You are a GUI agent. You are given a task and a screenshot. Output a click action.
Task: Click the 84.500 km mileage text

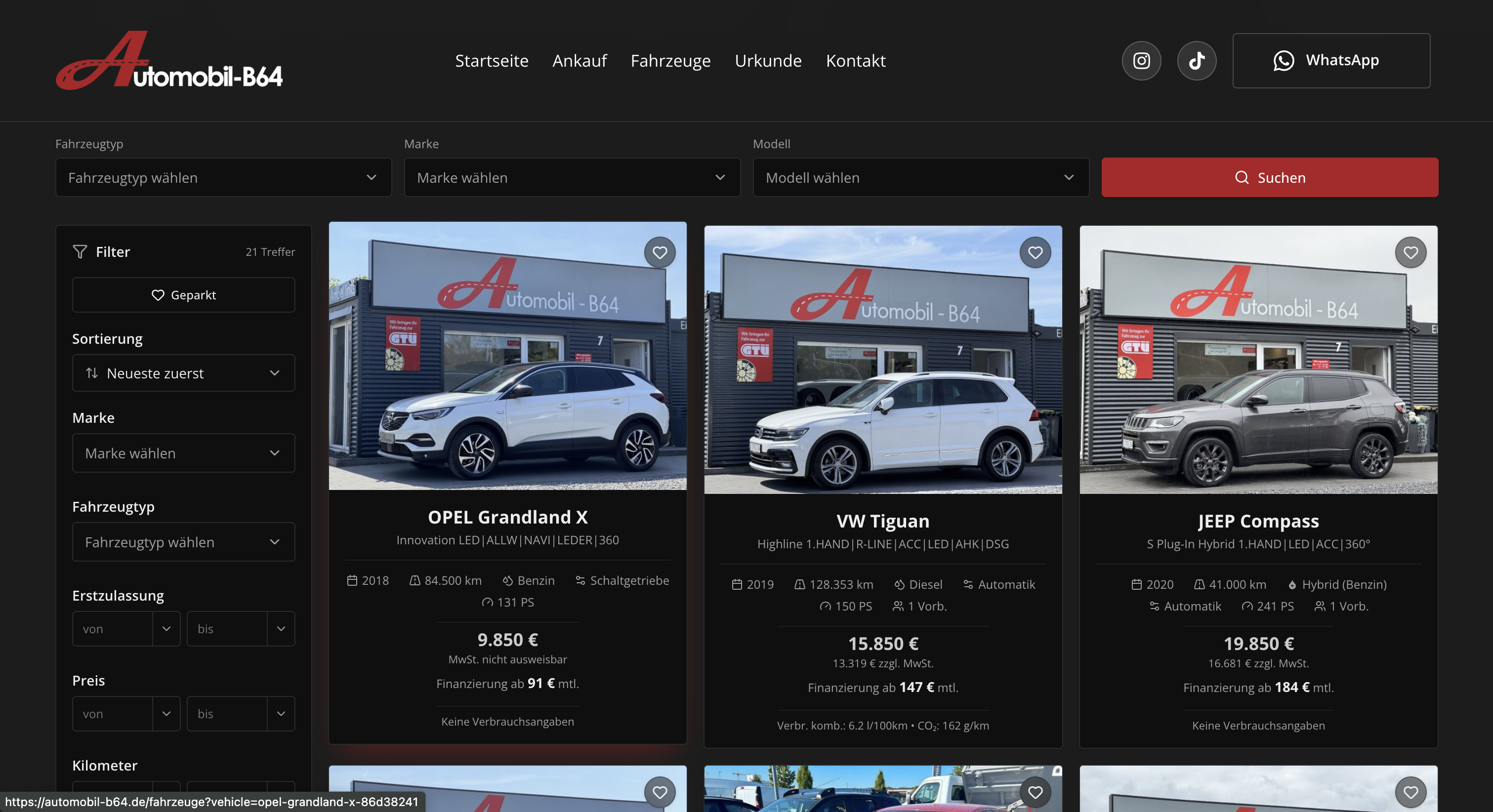(453, 581)
